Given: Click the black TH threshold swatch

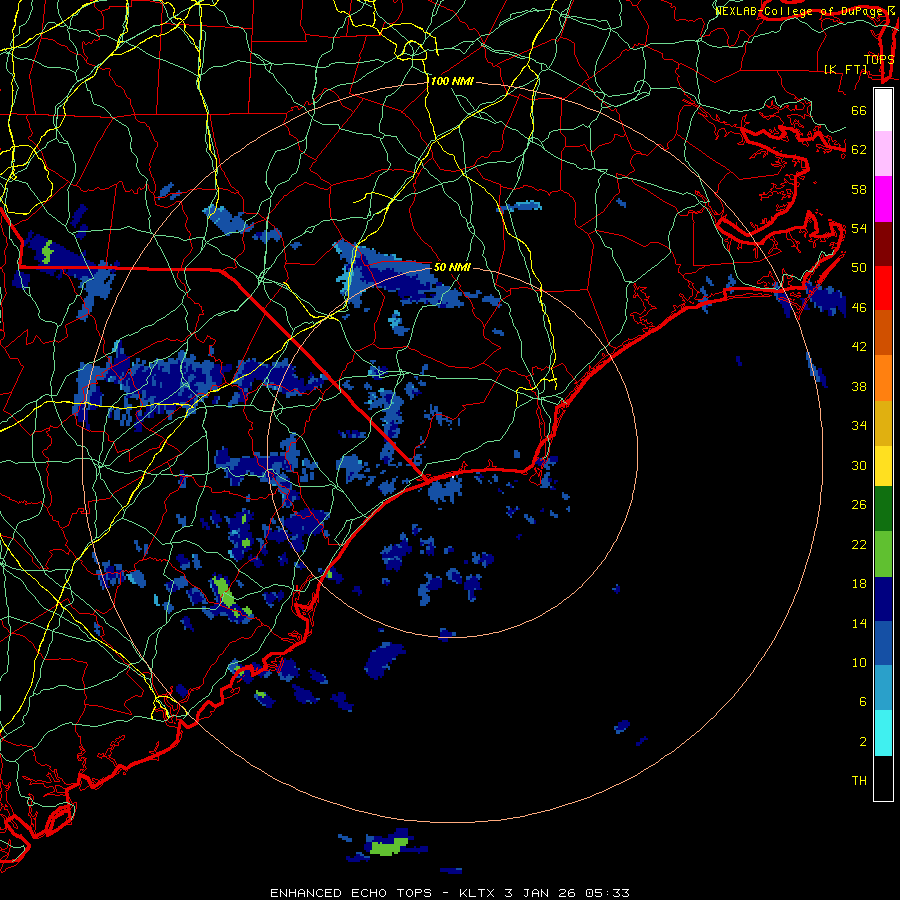Looking at the screenshot, I should click(883, 778).
